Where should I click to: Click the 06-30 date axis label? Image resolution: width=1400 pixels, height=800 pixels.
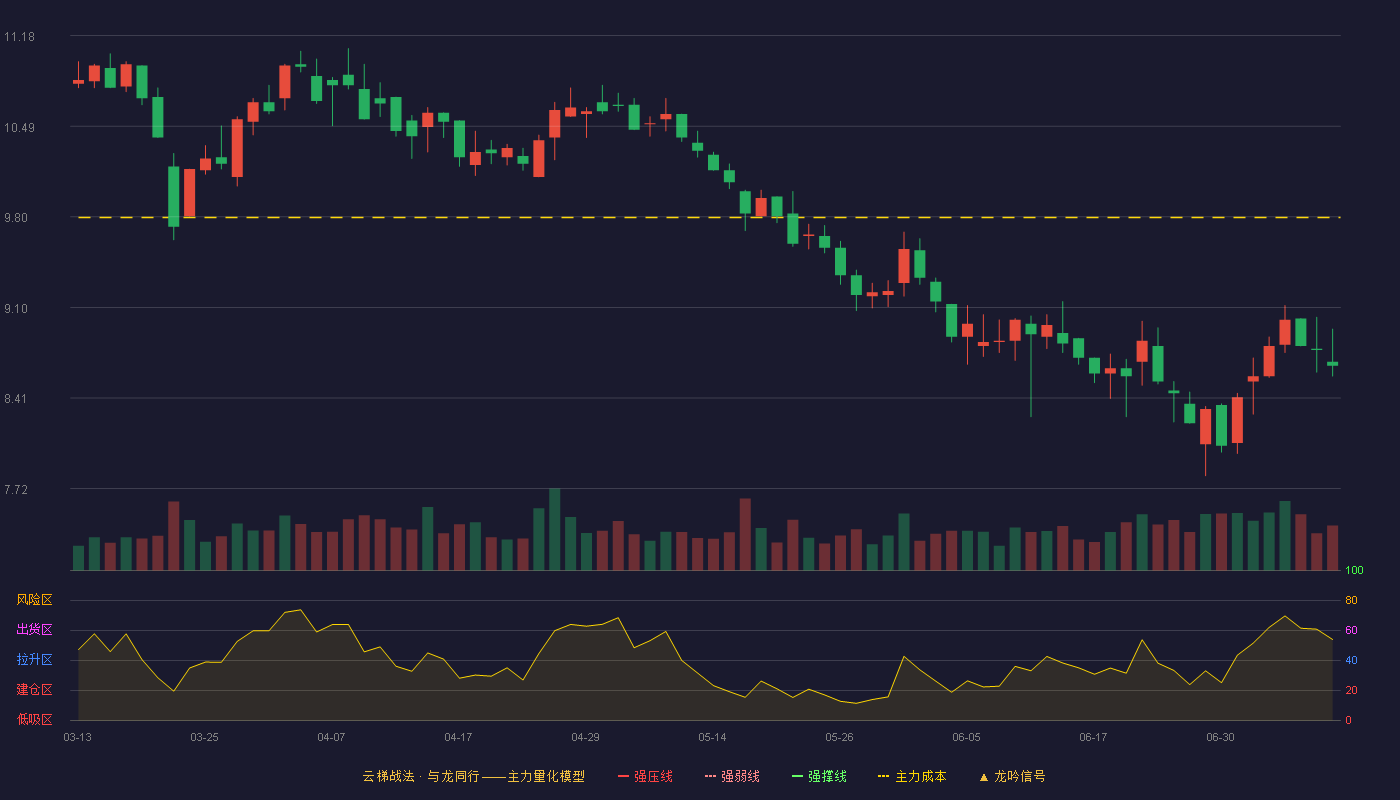1220,737
